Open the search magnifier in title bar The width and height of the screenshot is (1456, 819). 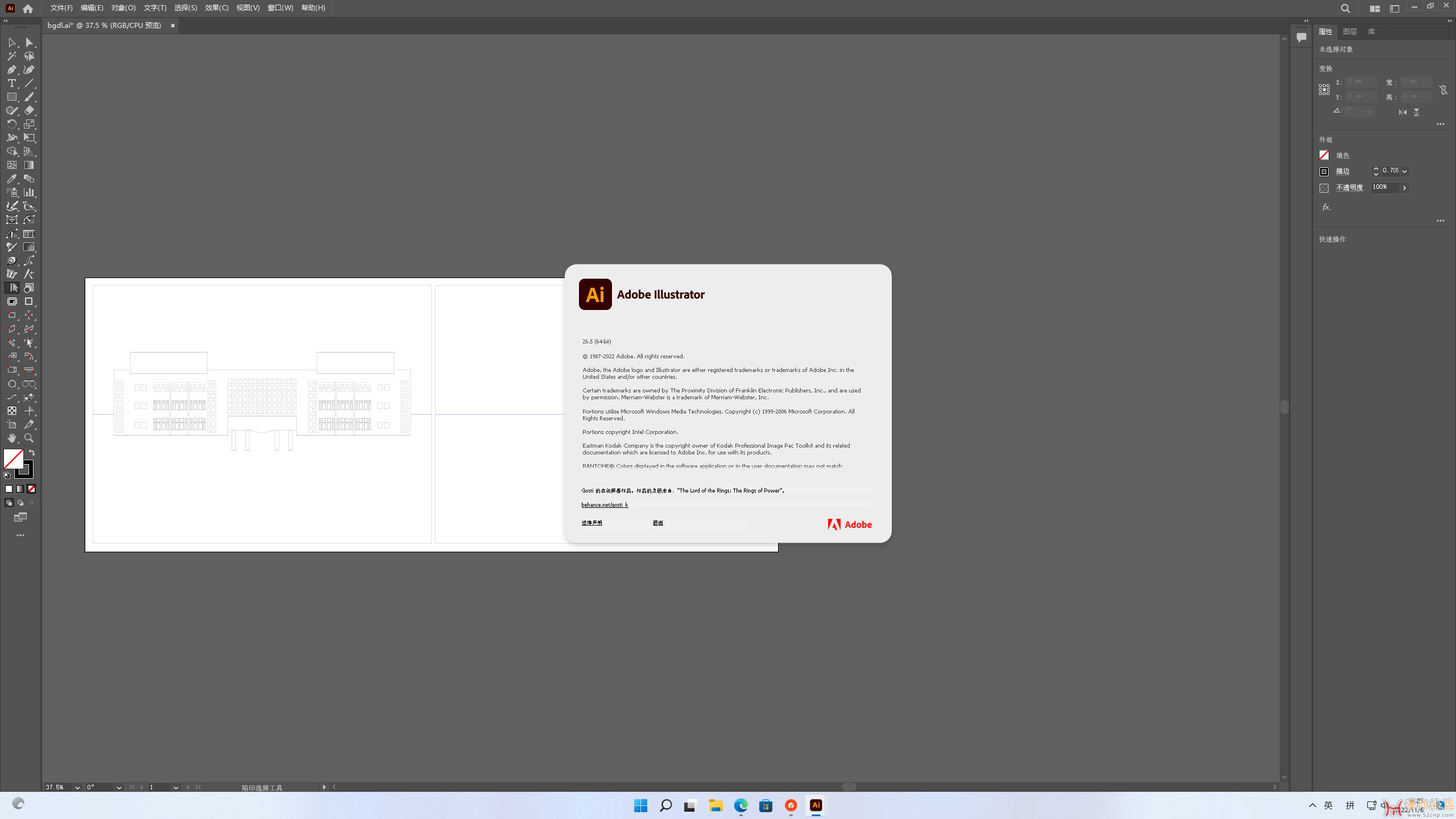pyautogui.click(x=1345, y=9)
